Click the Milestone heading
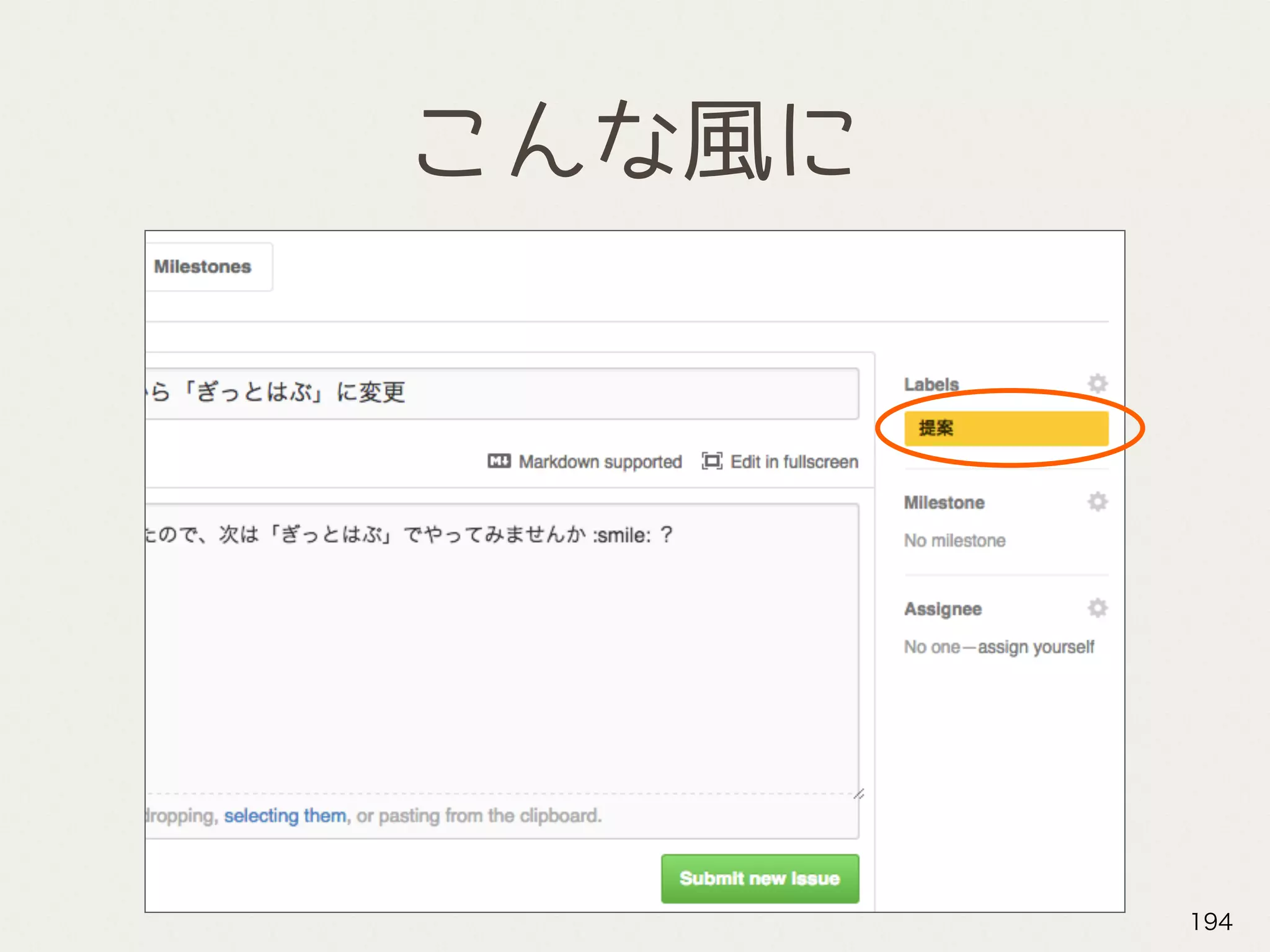The width and height of the screenshot is (1270, 952). (944, 503)
